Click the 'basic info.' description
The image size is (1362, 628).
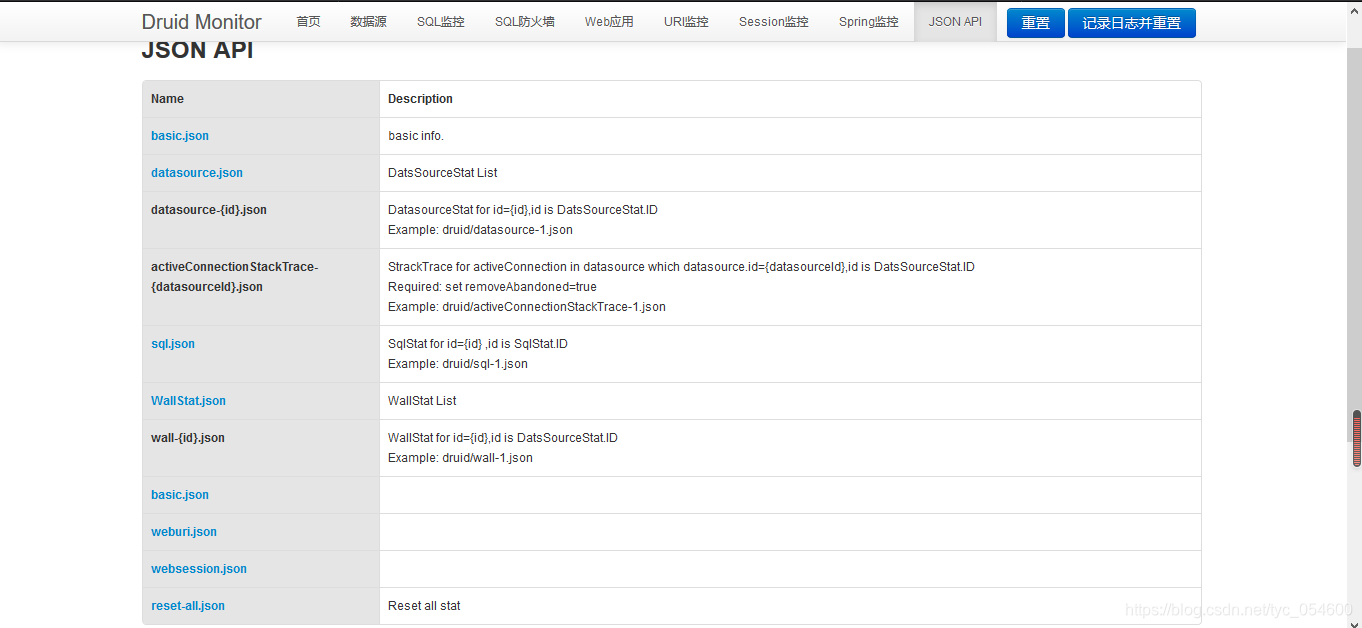click(x=416, y=136)
